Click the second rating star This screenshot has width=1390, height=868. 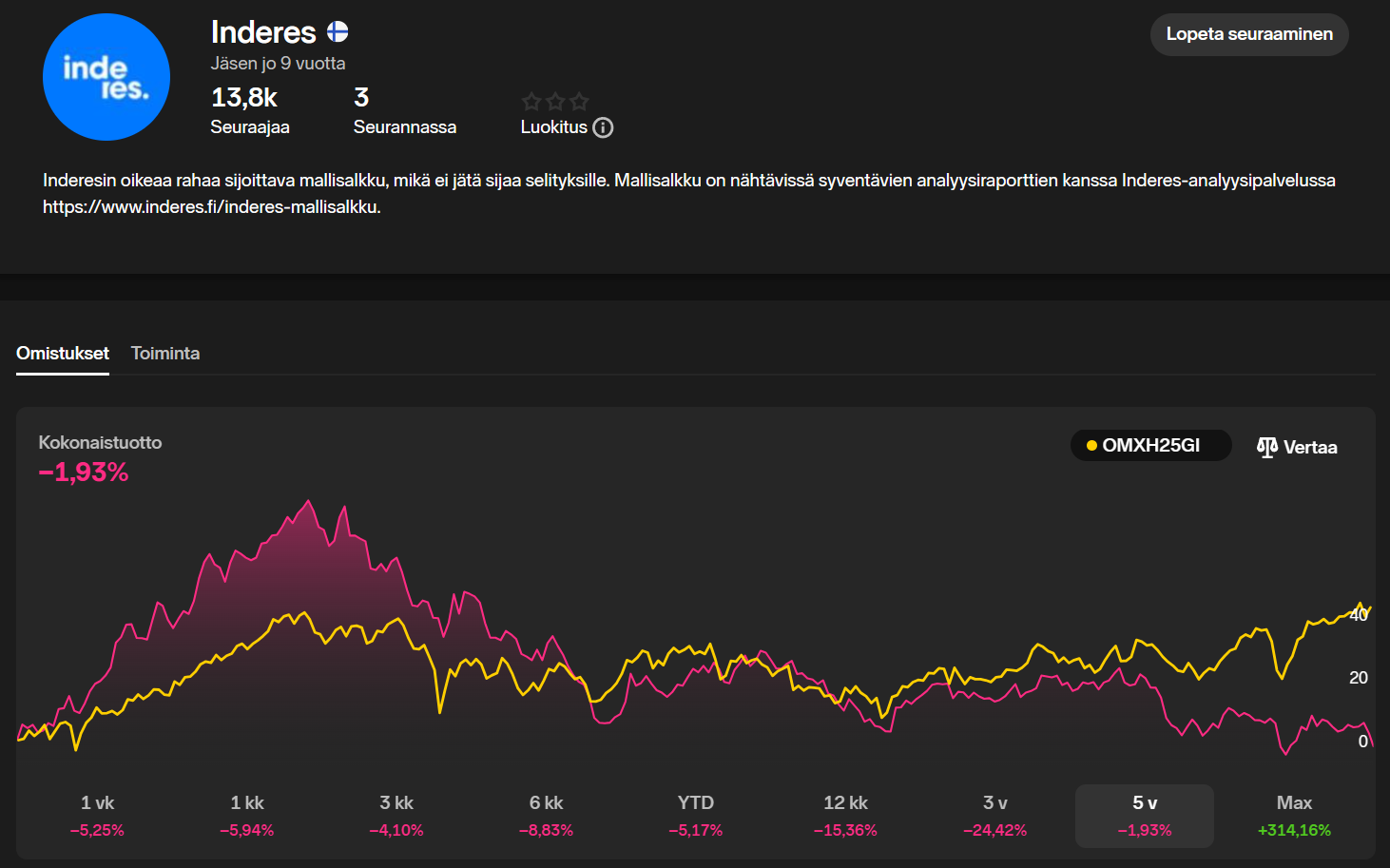(555, 101)
